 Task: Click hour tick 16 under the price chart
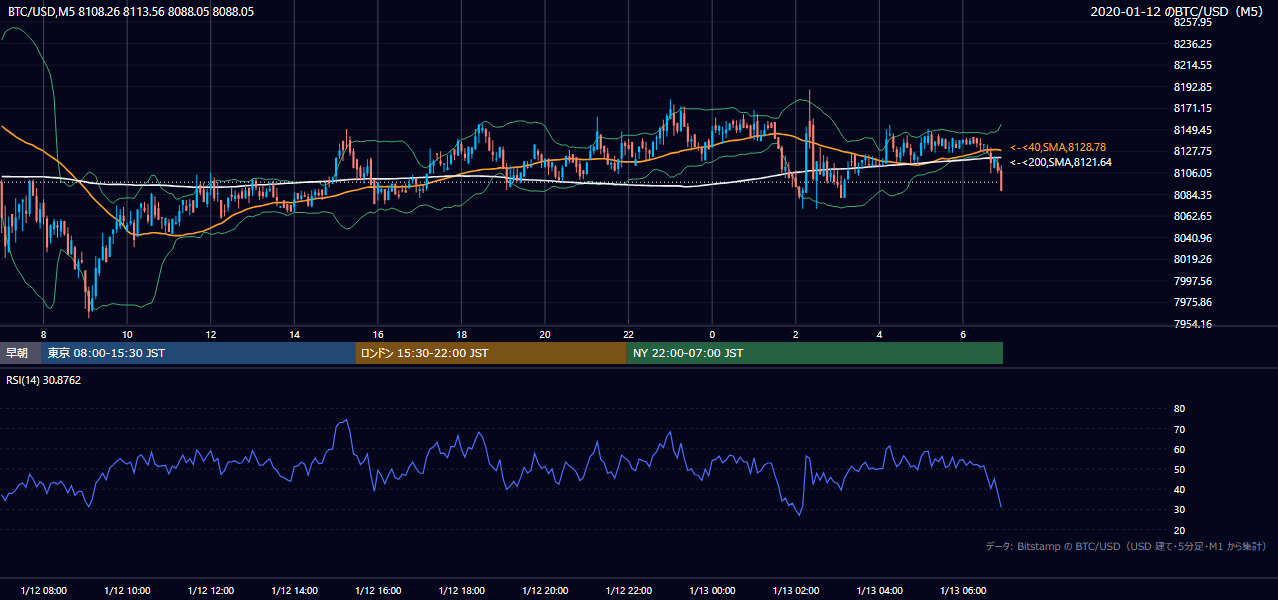coord(378,334)
